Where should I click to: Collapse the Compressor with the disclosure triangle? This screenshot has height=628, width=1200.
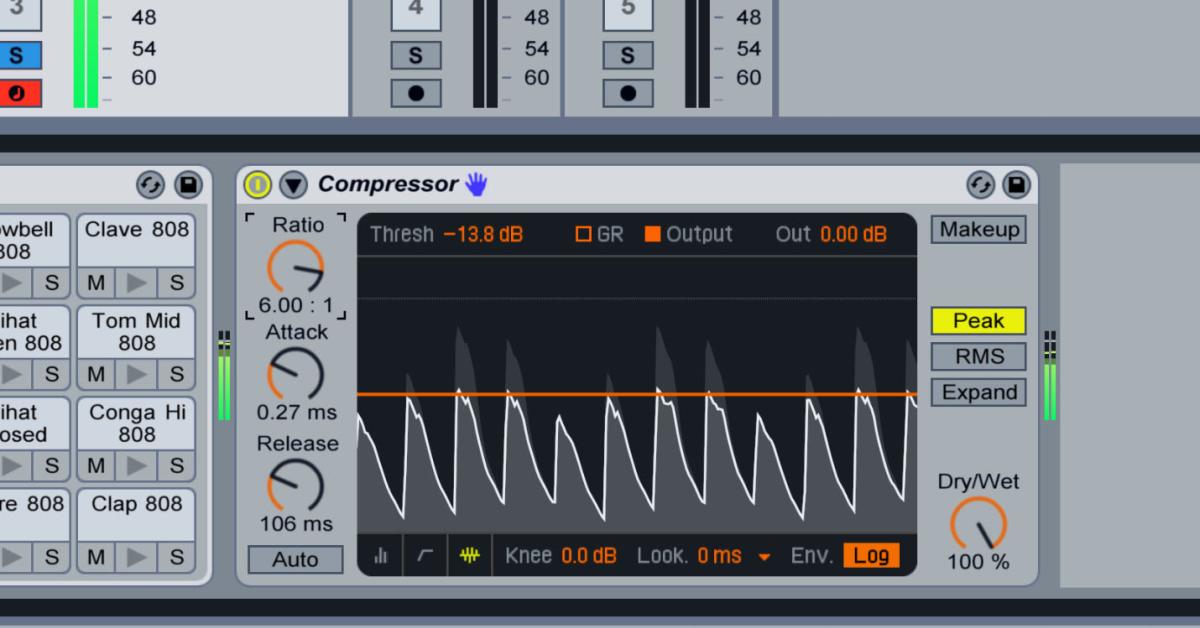293,184
